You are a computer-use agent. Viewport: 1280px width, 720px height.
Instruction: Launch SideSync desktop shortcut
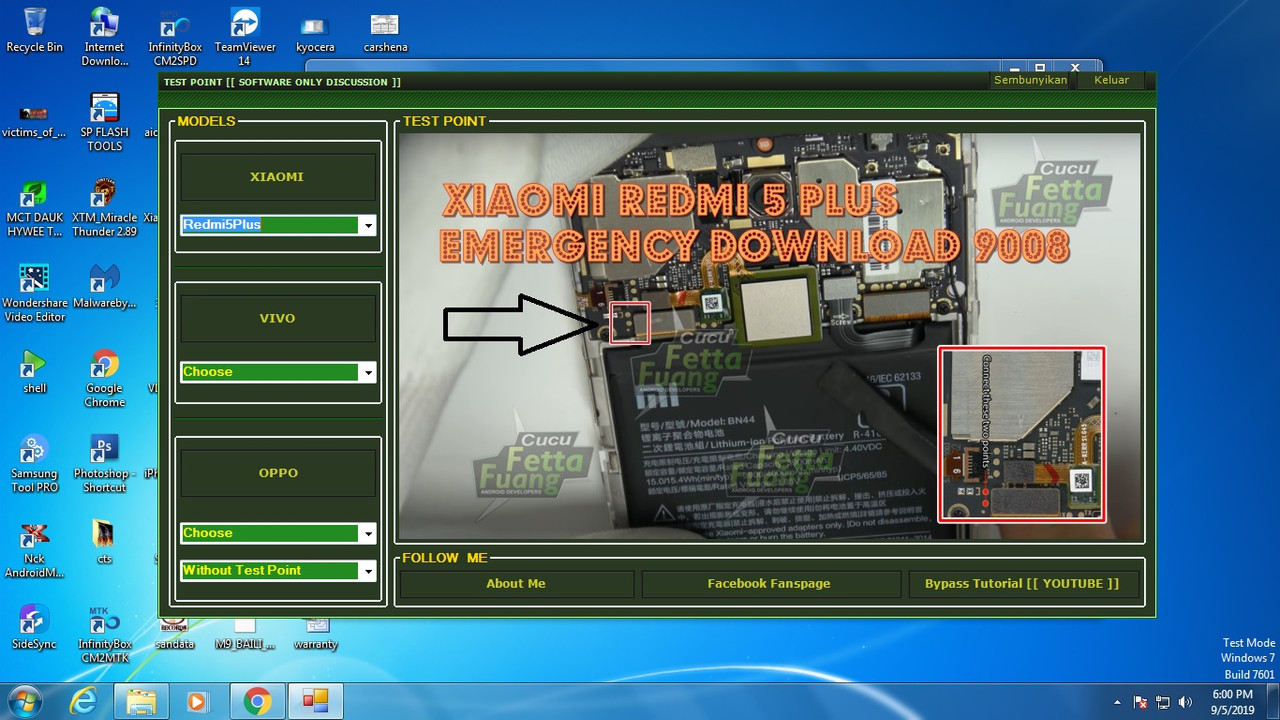[x=34, y=627]
